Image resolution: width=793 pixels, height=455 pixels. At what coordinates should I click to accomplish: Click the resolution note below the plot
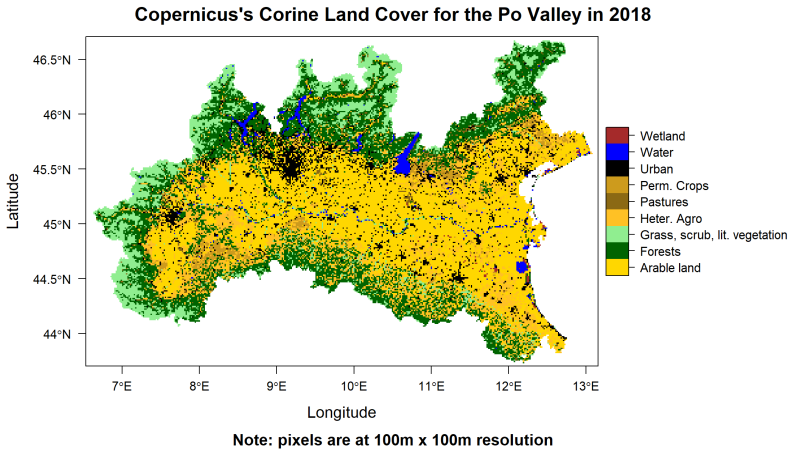[x=392, y=440]
